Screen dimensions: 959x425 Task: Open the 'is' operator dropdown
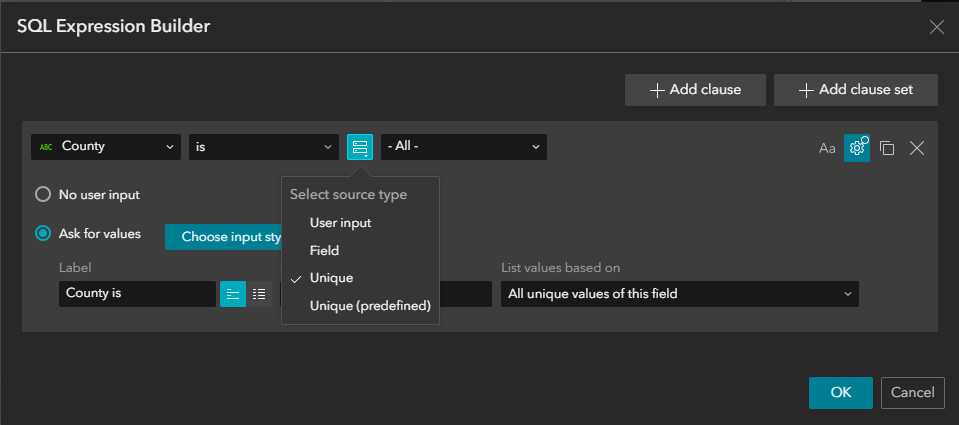click(x=264, y=147)
